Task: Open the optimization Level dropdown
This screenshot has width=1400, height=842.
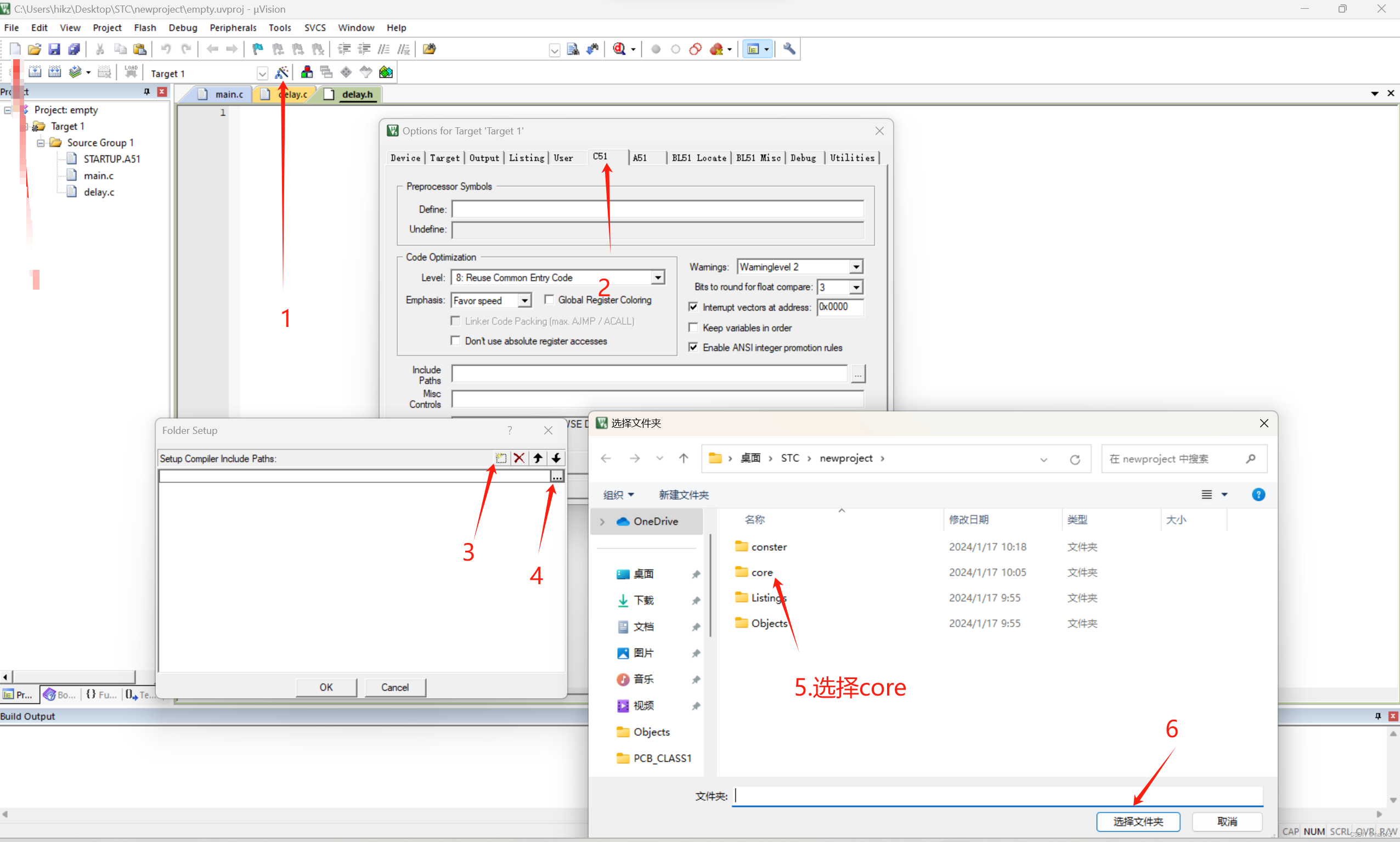Action: 657,278
